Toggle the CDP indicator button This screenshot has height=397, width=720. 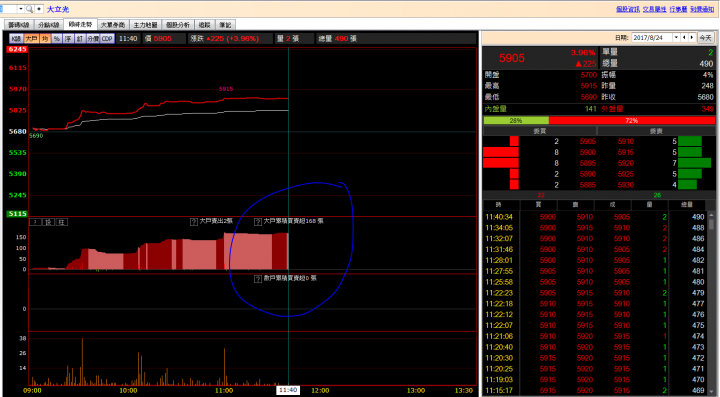[x=107, y=39]
